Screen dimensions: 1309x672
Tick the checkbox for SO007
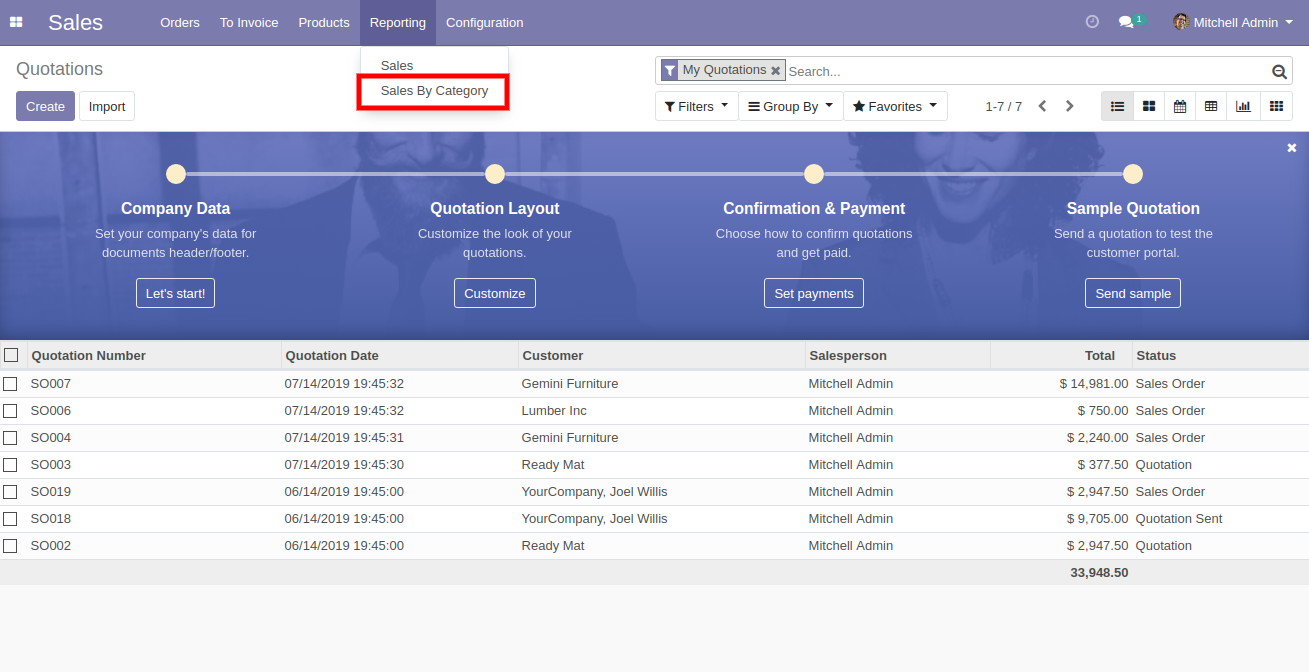pyautogui.click(x=11, y=384)
